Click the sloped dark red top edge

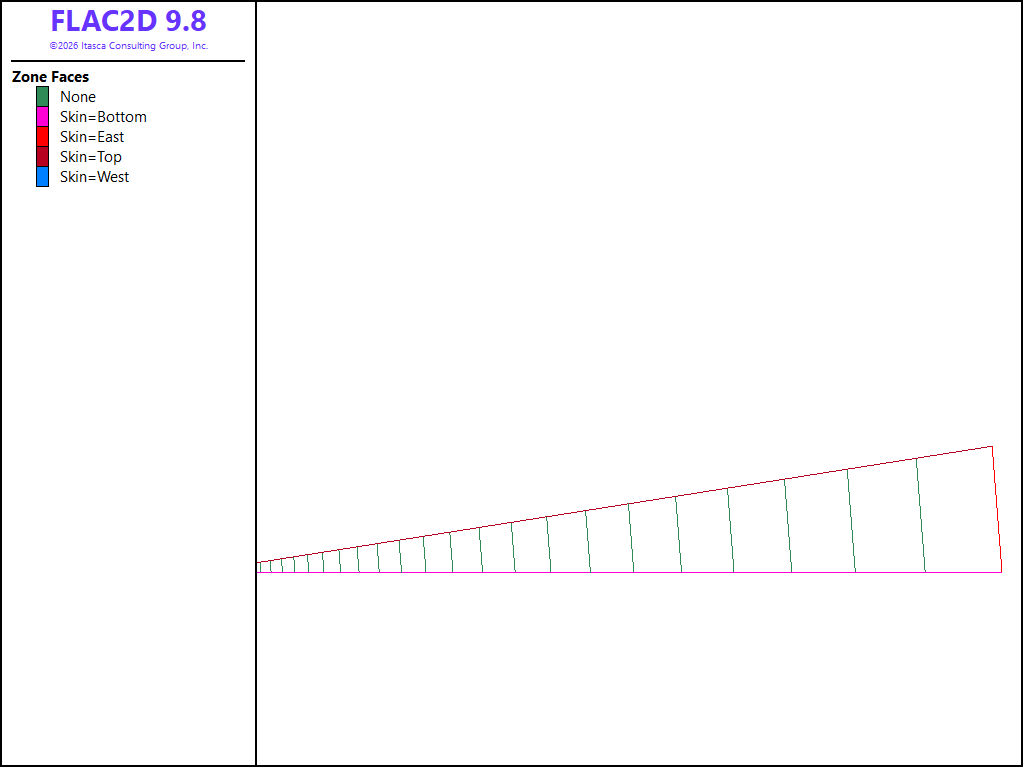pos(624,504)
